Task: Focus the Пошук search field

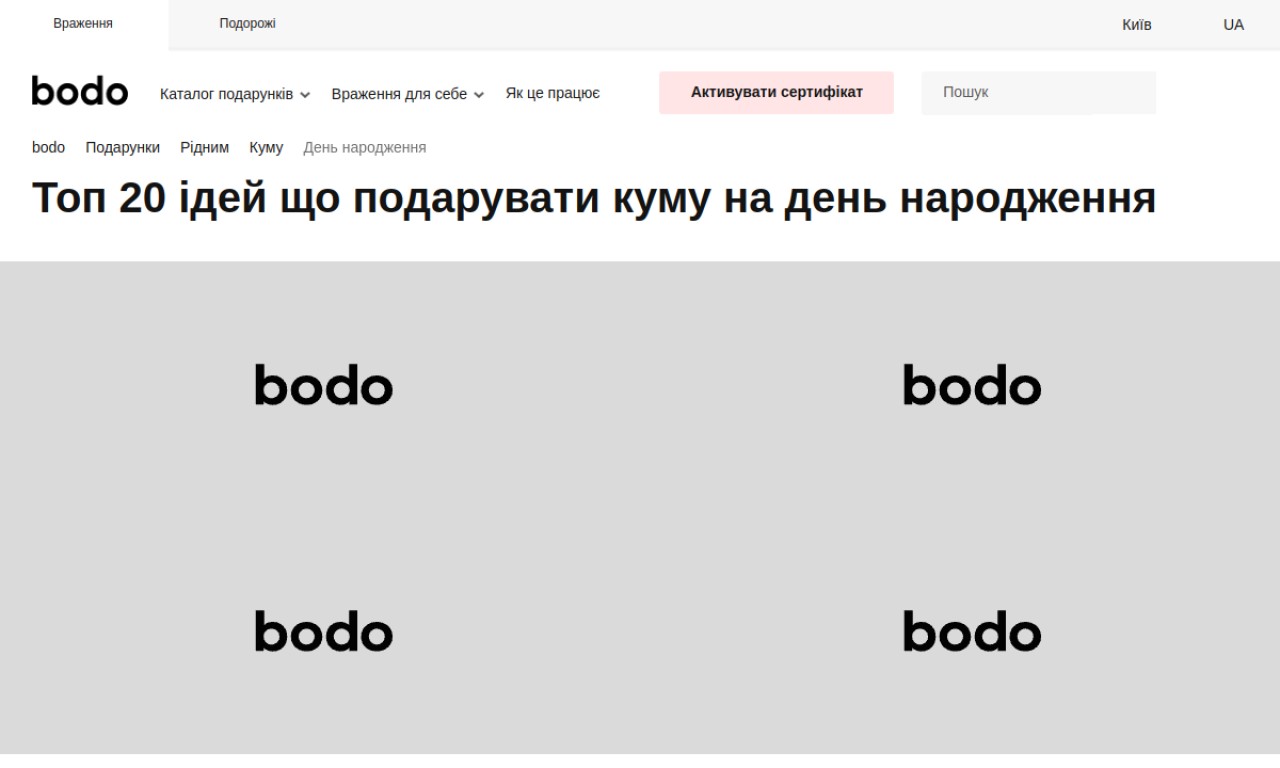Action: point(1038,92)
